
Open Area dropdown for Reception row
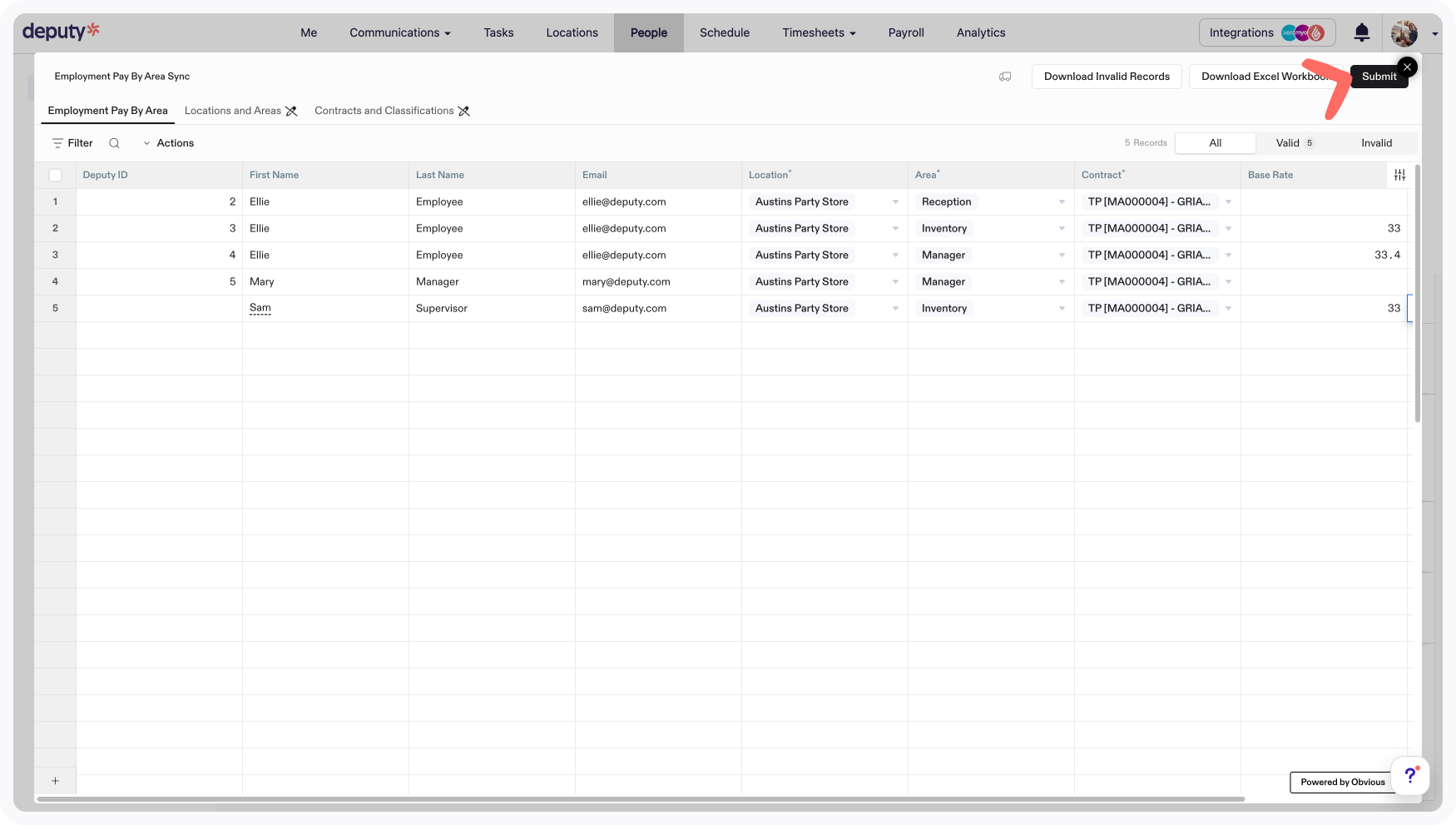click(1062, 202)
